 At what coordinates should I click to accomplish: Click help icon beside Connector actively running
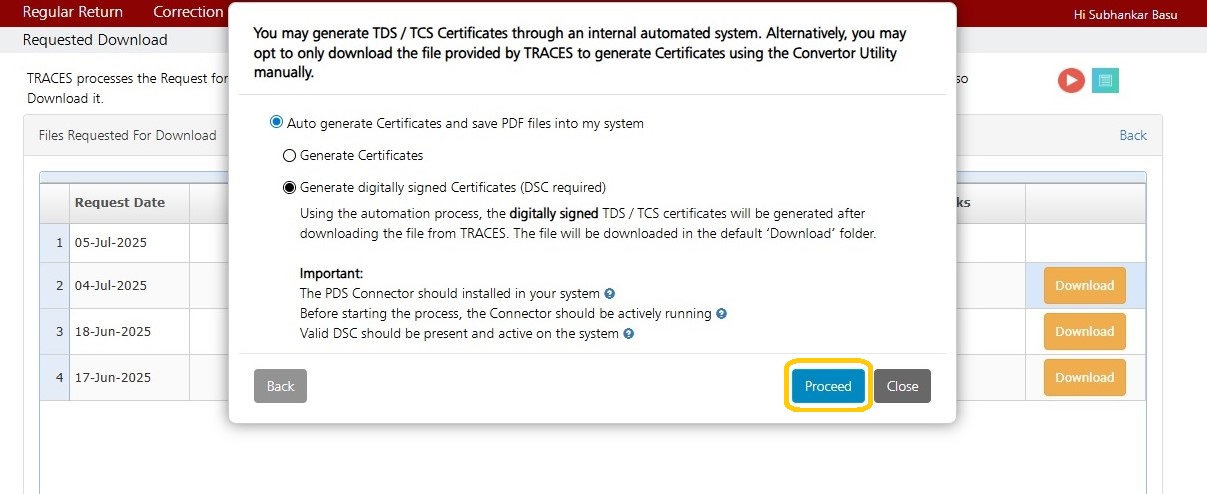pyautogui.click(x=721, y=314)
